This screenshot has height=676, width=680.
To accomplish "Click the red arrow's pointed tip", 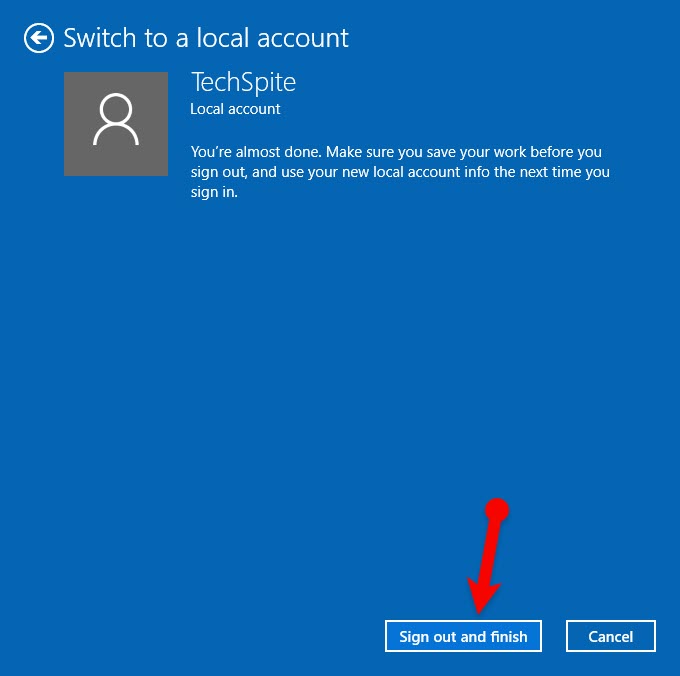I will [478, 610].
